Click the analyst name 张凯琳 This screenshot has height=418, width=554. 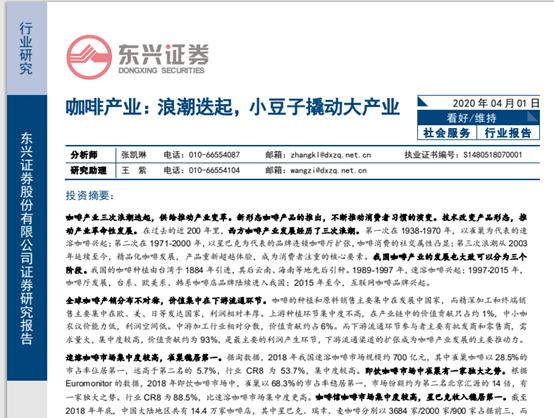(x=134, y=155)
